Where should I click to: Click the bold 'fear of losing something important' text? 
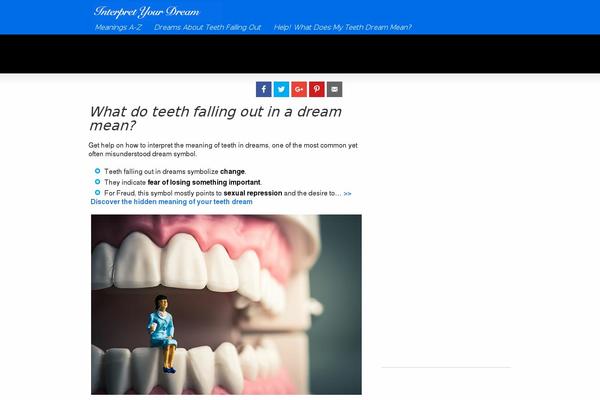pos(204,182)
